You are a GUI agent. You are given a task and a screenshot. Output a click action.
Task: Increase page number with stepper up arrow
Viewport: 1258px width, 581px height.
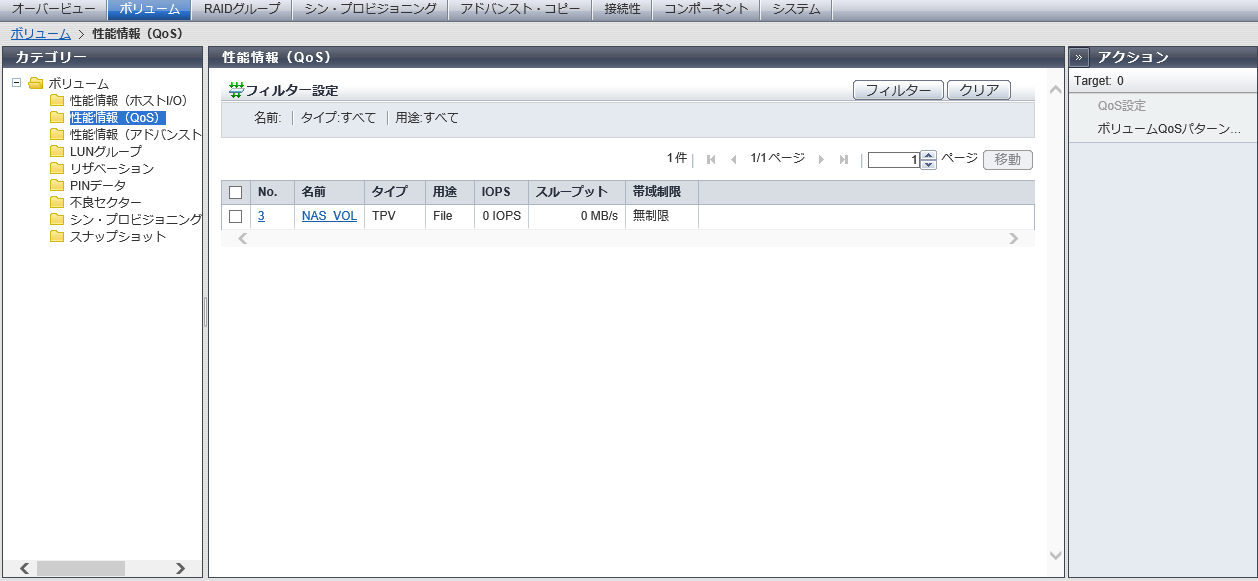(x=928, y=155)
